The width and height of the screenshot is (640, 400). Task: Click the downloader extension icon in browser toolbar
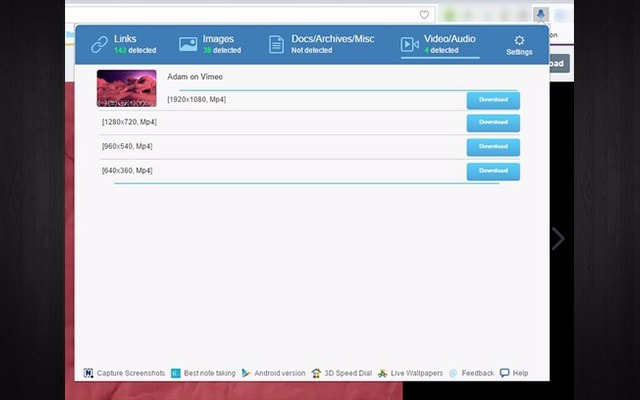click(x=540, y=14)
